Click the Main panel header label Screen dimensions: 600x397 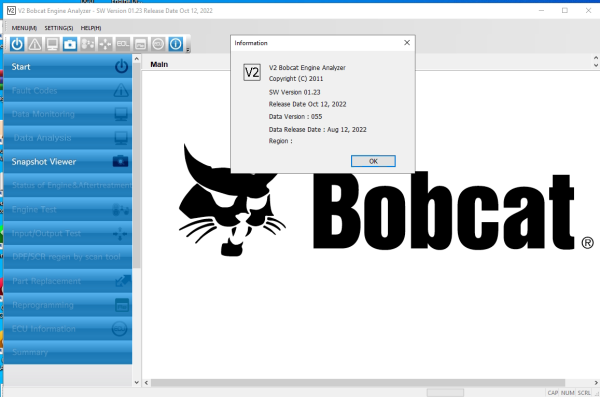point(159,64)
